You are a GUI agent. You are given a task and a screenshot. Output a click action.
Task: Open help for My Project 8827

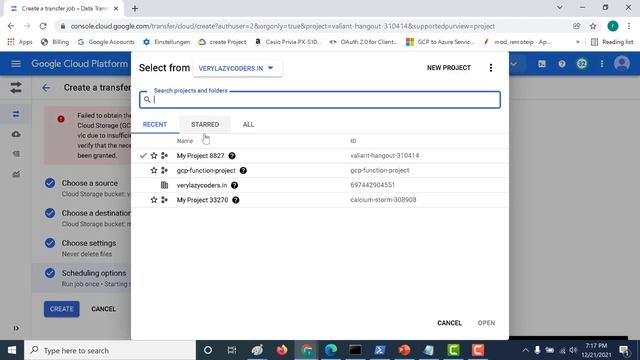(x=232, y=156)
